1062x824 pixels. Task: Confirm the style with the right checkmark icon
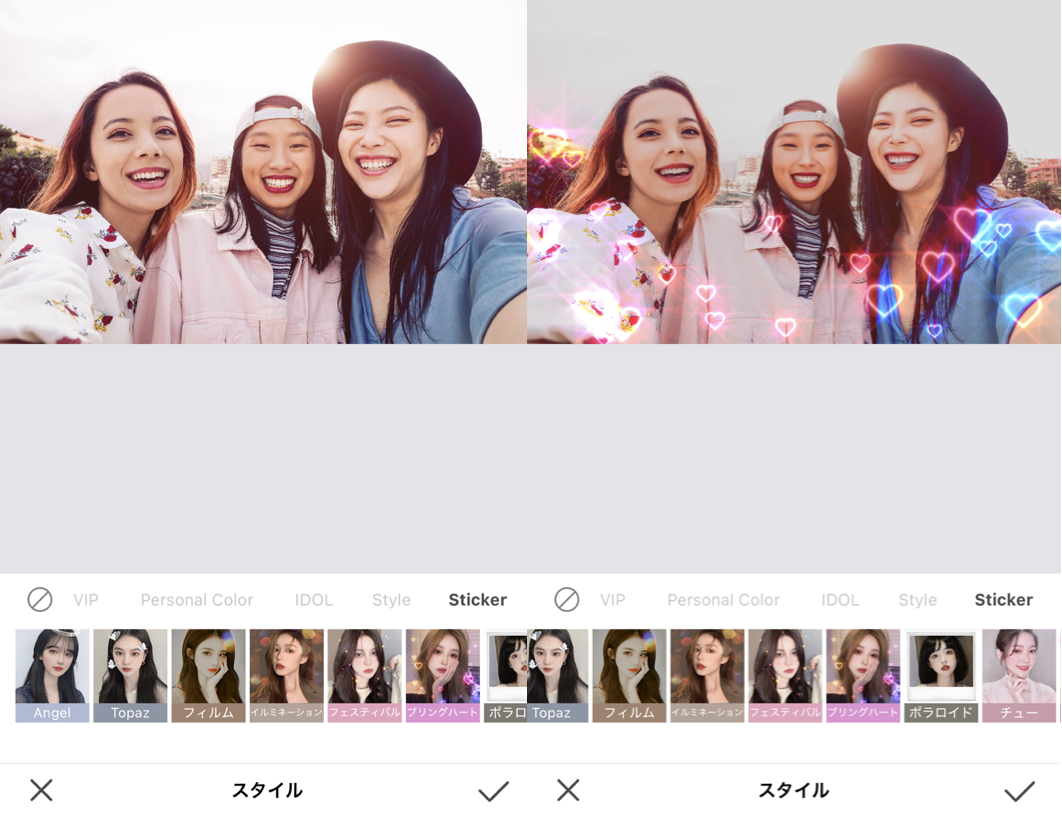[x=1021, y=790]
